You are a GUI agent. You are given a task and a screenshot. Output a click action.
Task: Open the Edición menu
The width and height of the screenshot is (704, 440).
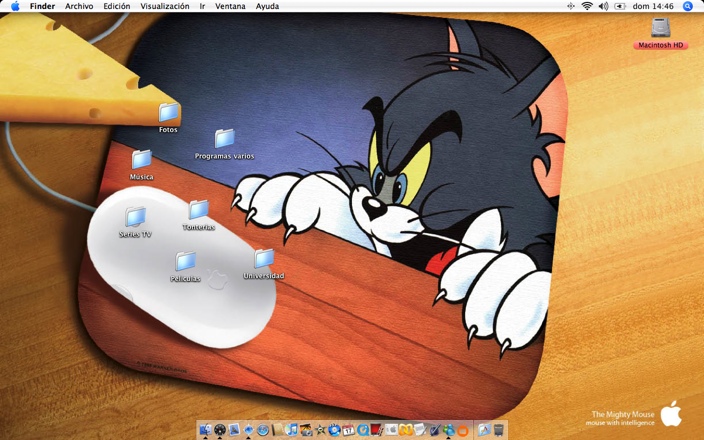point(117,6)
